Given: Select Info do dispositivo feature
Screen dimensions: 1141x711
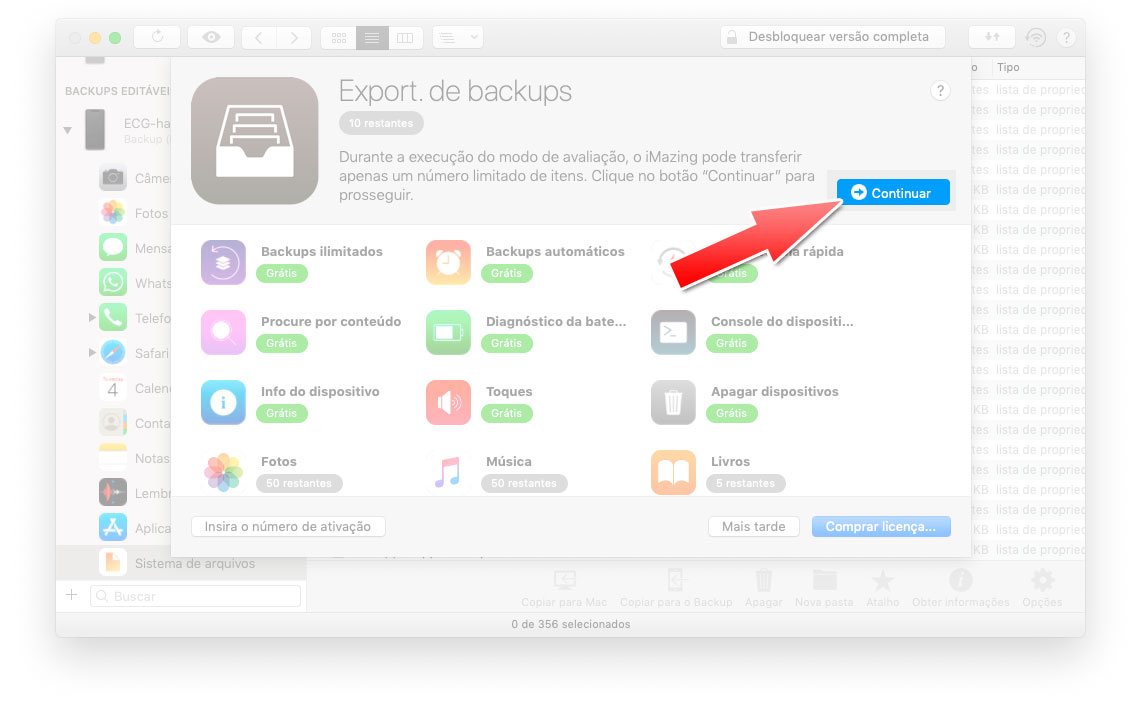Looking at the screenshot, I should click(291, 402).
